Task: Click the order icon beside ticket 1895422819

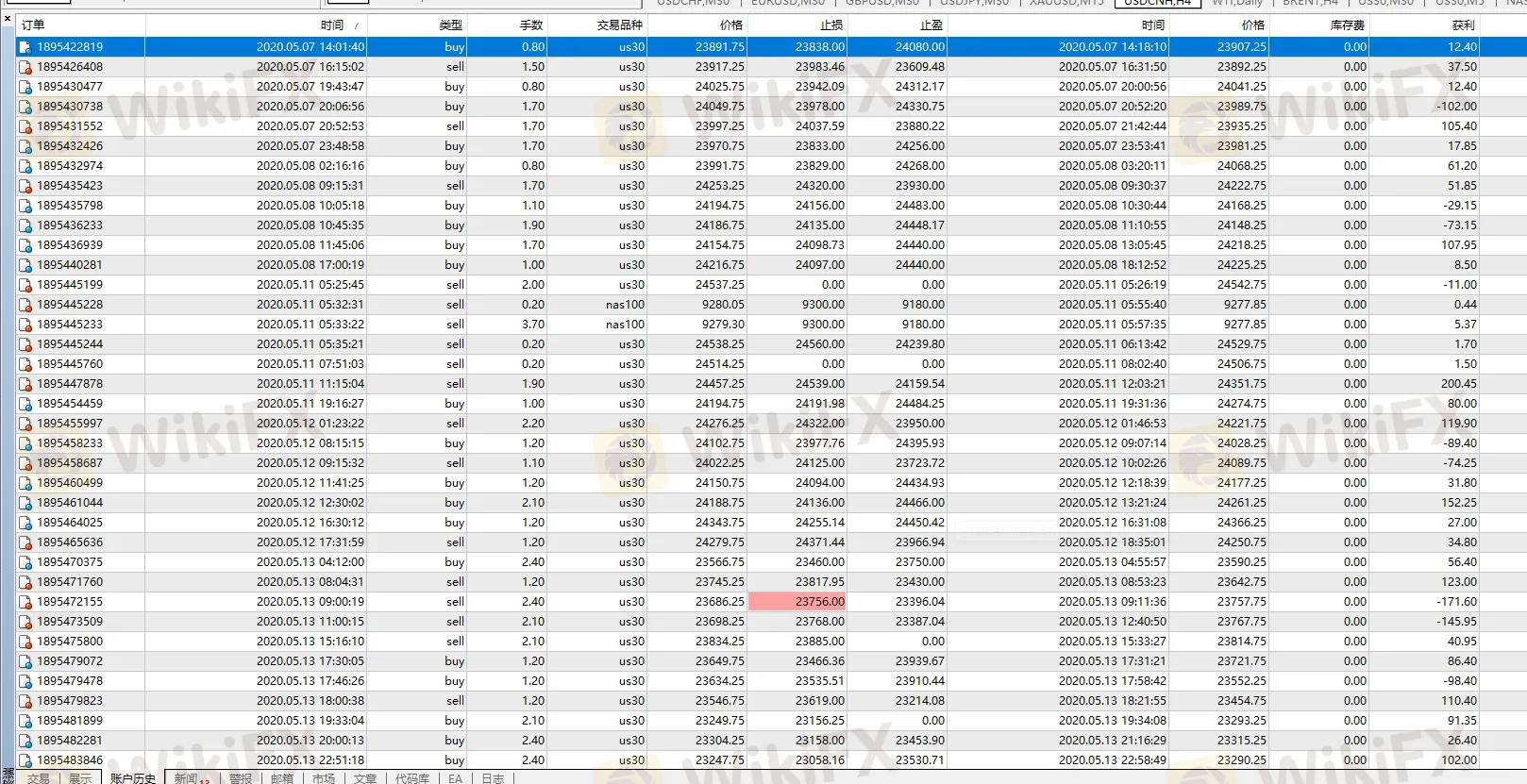Action: pos(25,47)
